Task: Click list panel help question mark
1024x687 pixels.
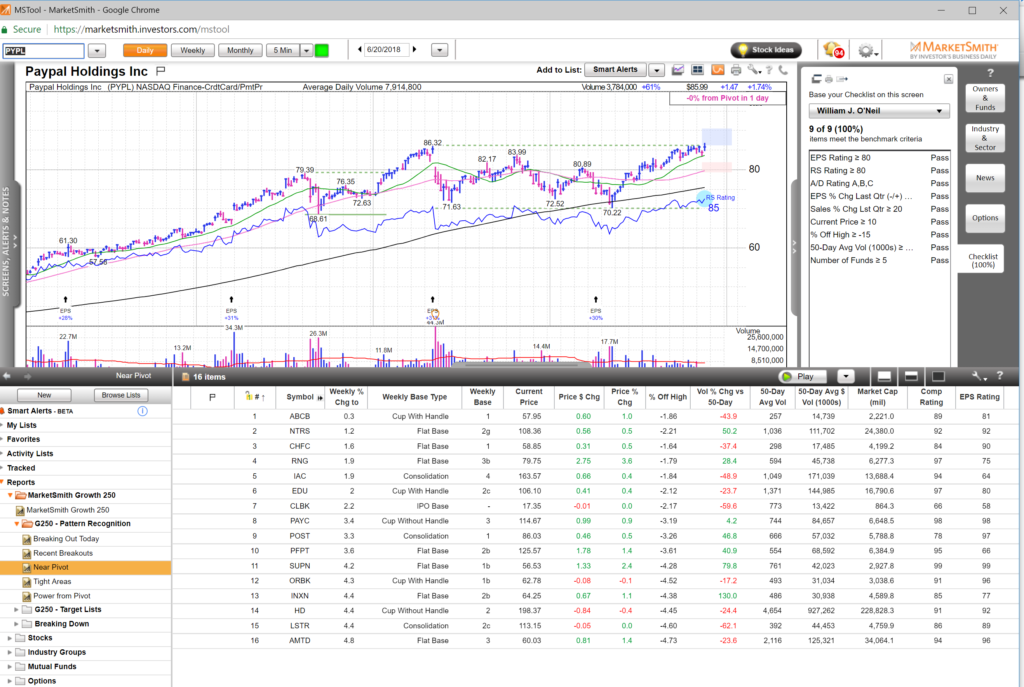Action: click(x=999, y=376)
